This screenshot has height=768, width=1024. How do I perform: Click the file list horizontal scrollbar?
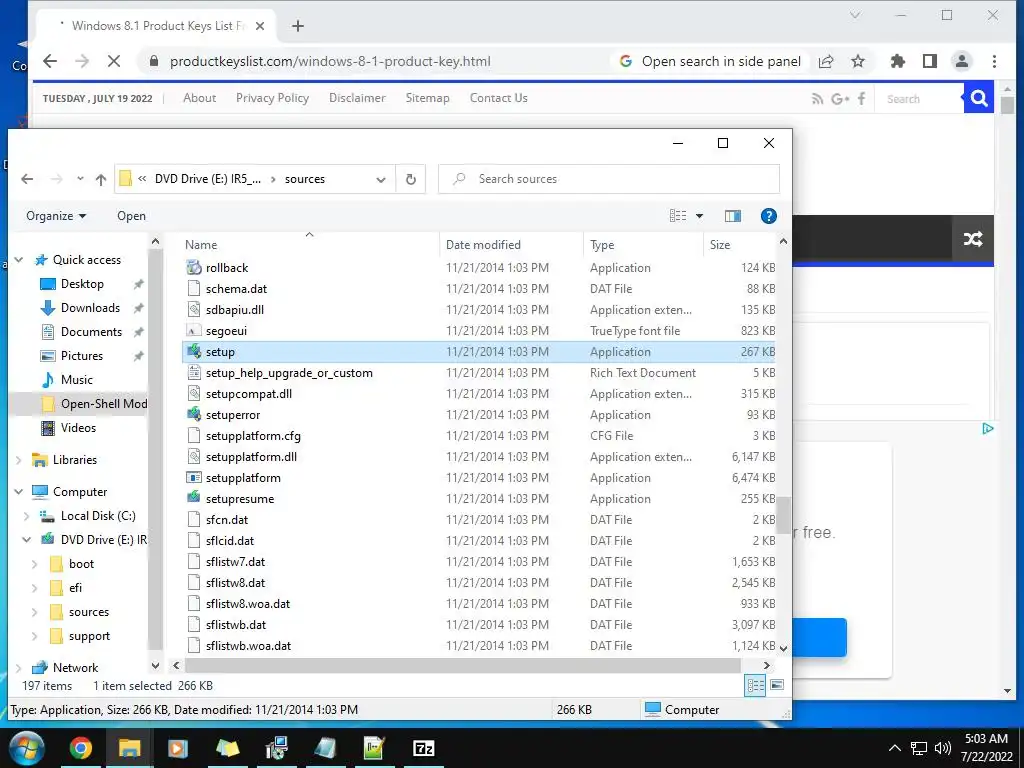coord(462,665)
